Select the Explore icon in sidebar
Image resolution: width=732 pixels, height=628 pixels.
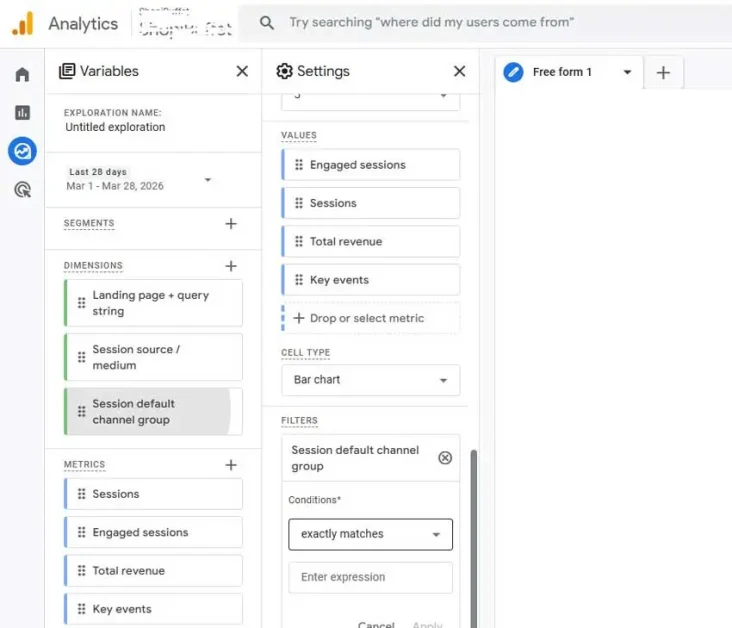(22, 151)
